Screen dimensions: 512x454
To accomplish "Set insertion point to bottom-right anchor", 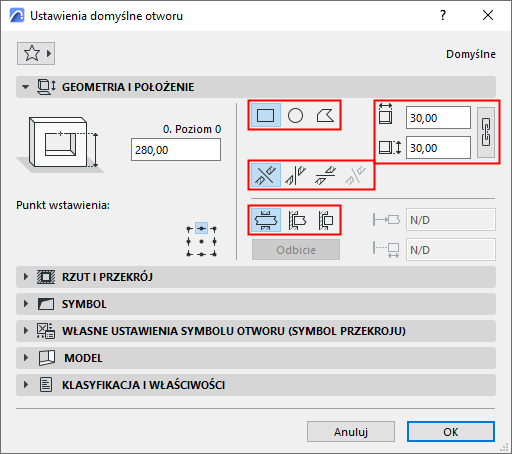I will (214, 254).
